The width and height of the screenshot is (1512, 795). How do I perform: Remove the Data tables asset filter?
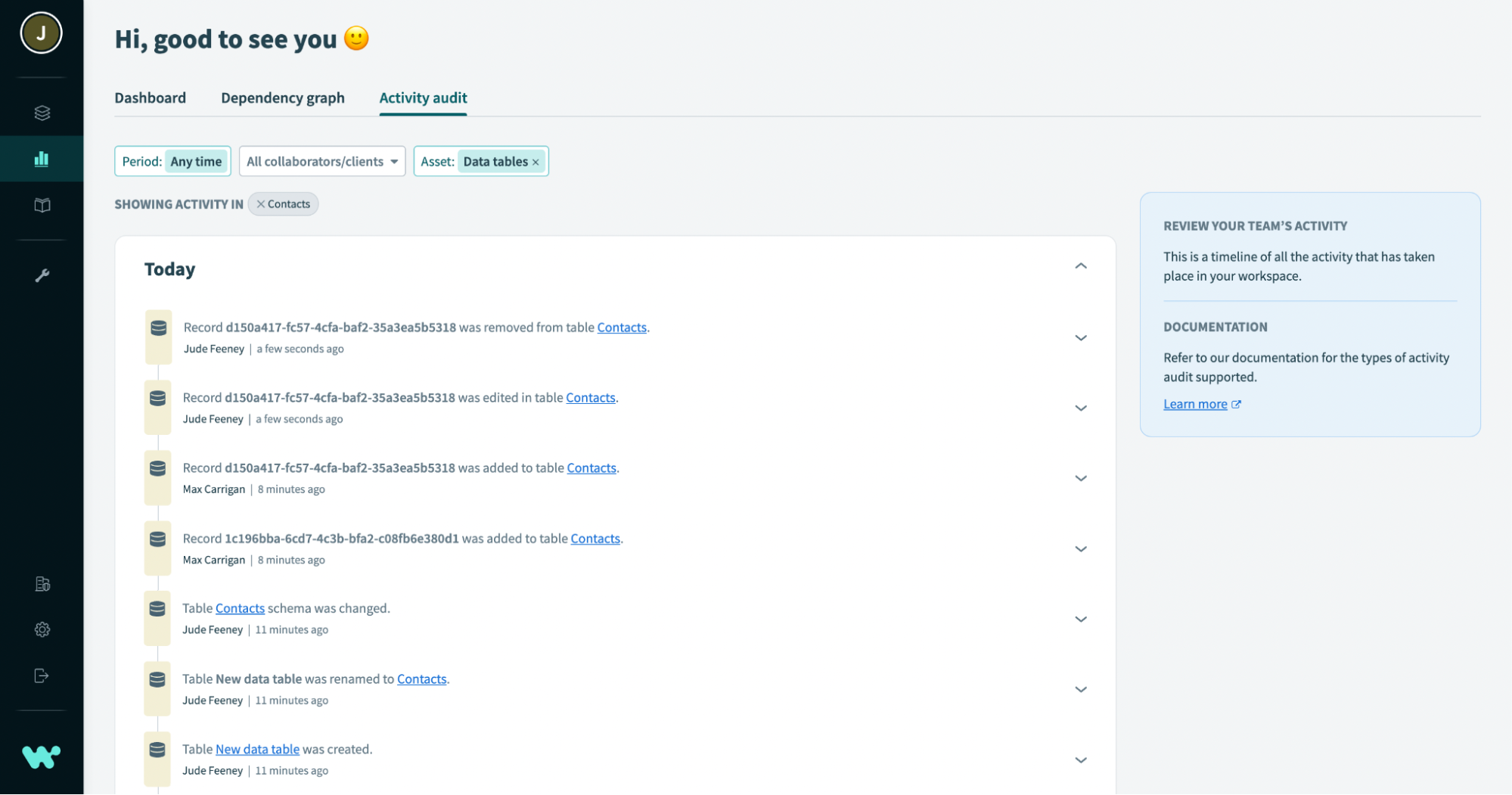[536, 162]
